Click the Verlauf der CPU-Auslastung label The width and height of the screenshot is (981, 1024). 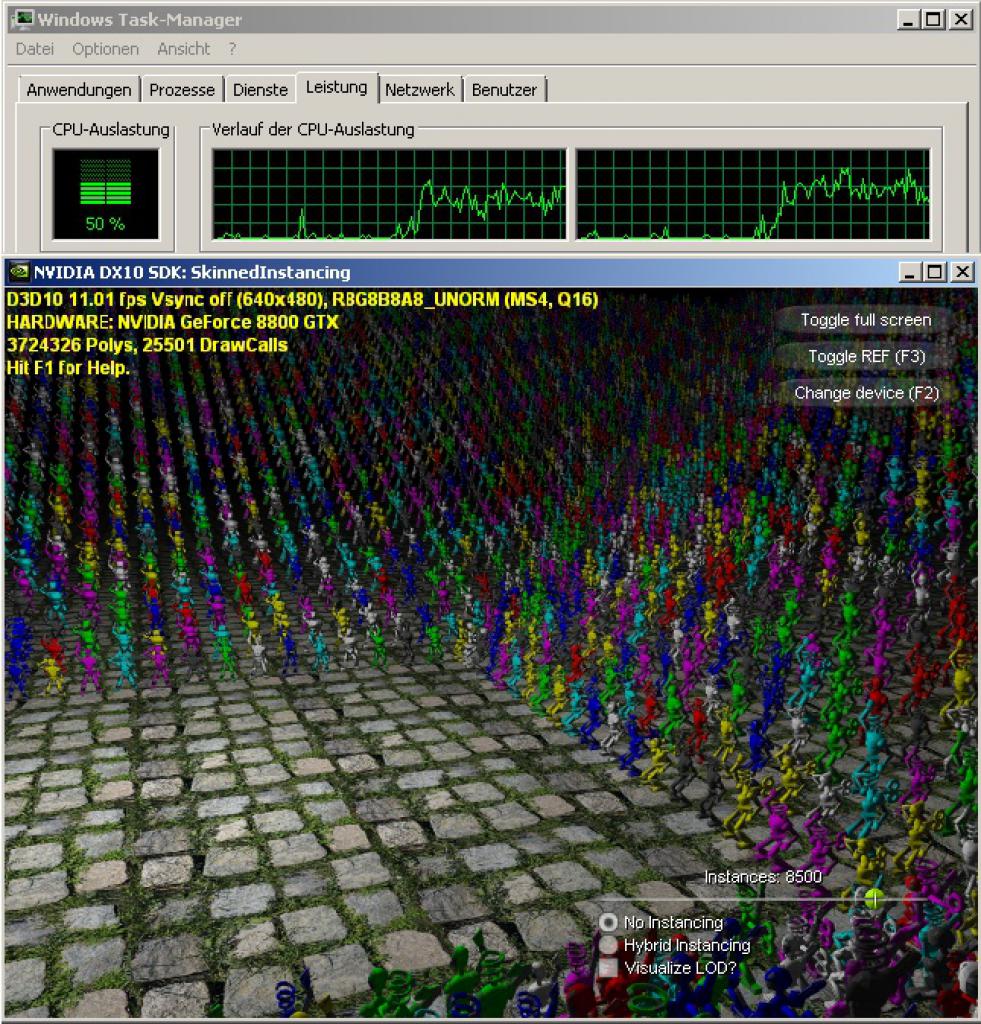[x=313, y=129]
